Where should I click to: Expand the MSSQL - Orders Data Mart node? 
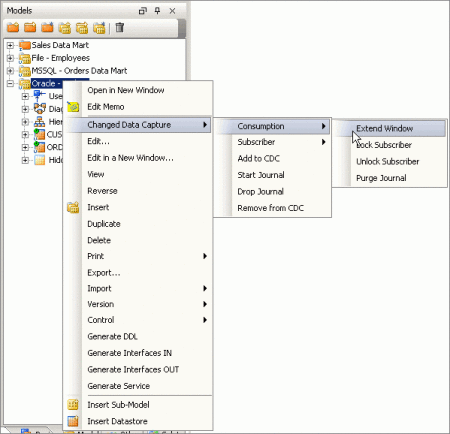10,71
